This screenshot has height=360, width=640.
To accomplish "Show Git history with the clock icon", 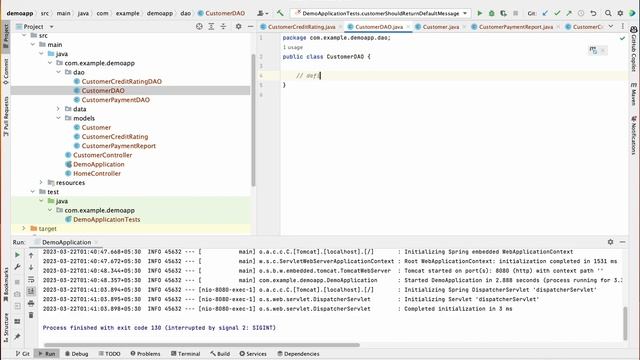I will pos(581,13).
